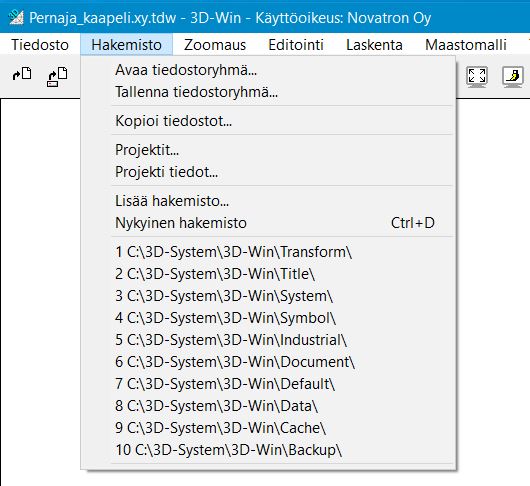Open the Maastomalli menu
This screenshot has height=486, width=530.
tap(466, 45)
